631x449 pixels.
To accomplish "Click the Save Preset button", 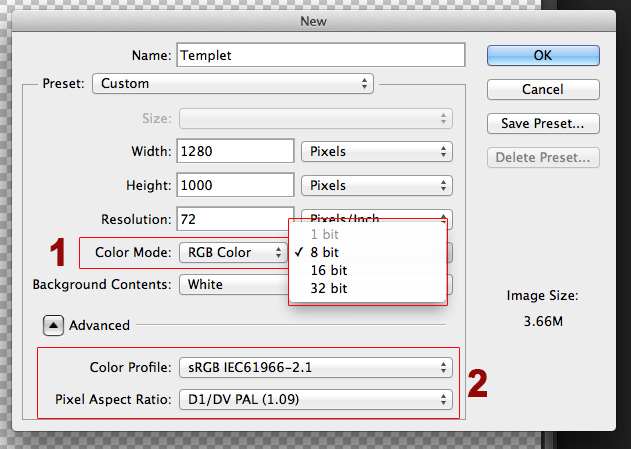I will tap(543, 124).
